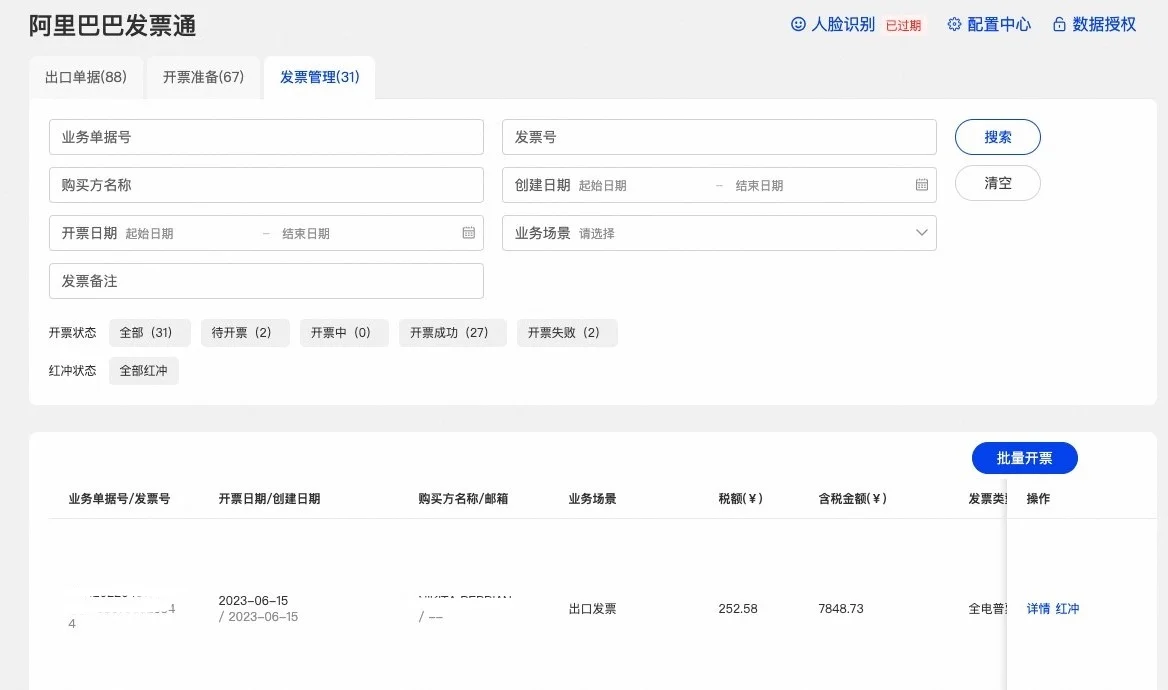This screenshot has width=1168, height=690.
Task: Switch to the 出口单据(88) tab
Action: click(x=86, y=78)
